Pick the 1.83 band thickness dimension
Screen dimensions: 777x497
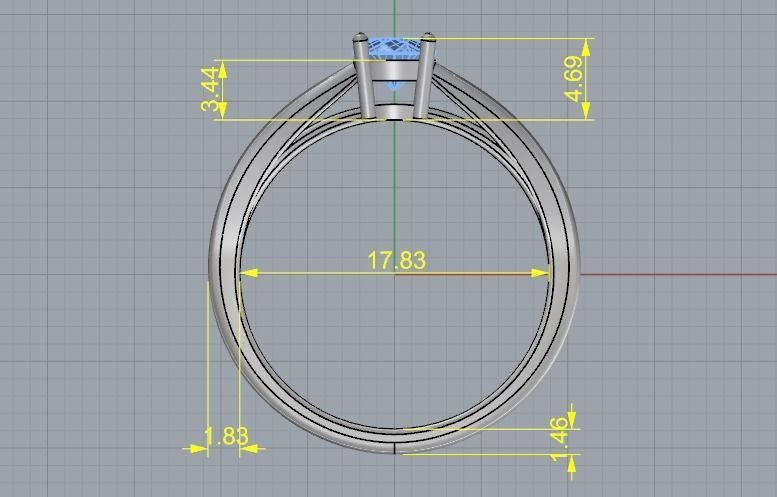226,437
